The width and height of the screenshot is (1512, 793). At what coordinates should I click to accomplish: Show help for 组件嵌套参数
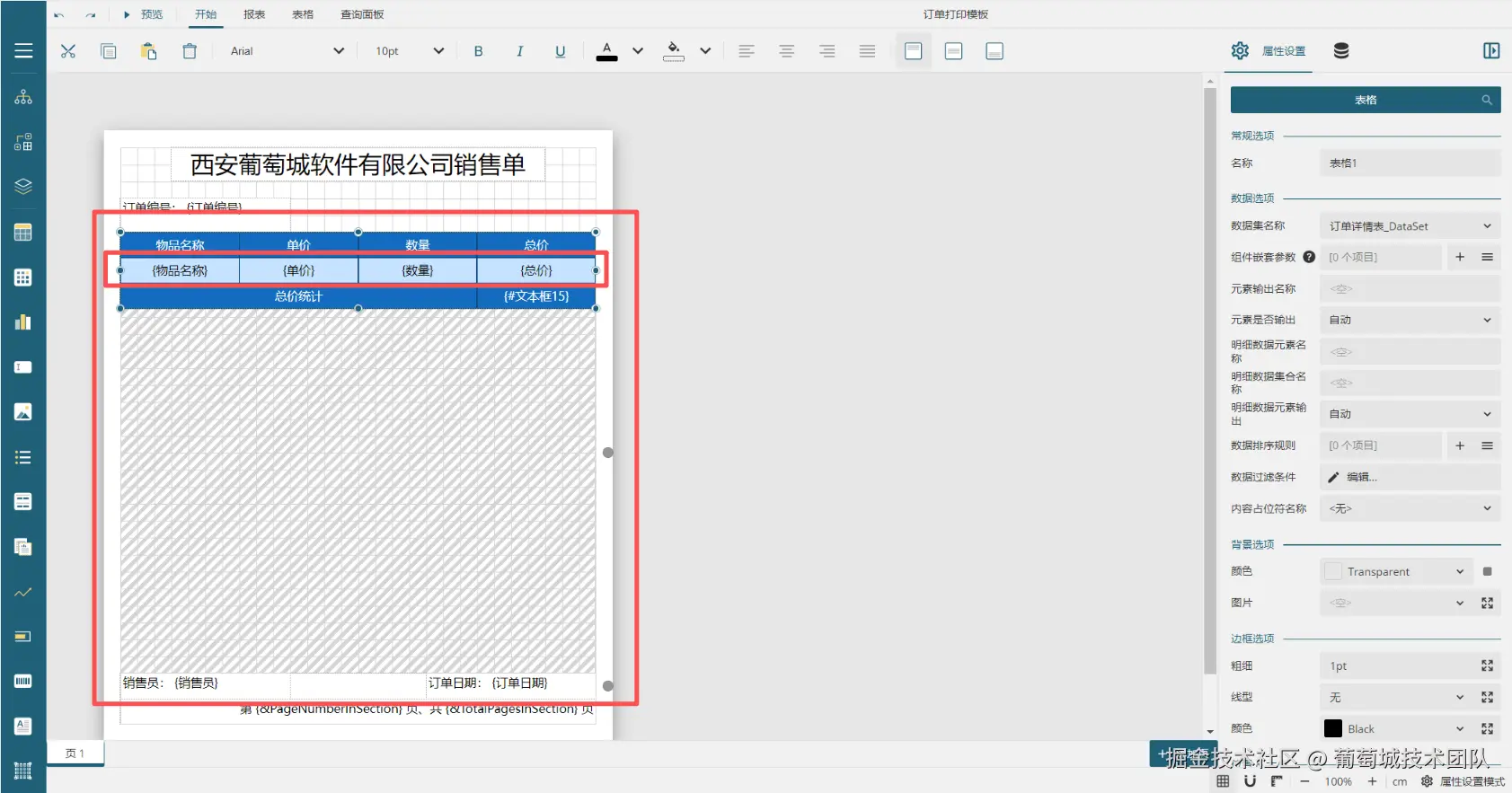[x=1309, y=257]
